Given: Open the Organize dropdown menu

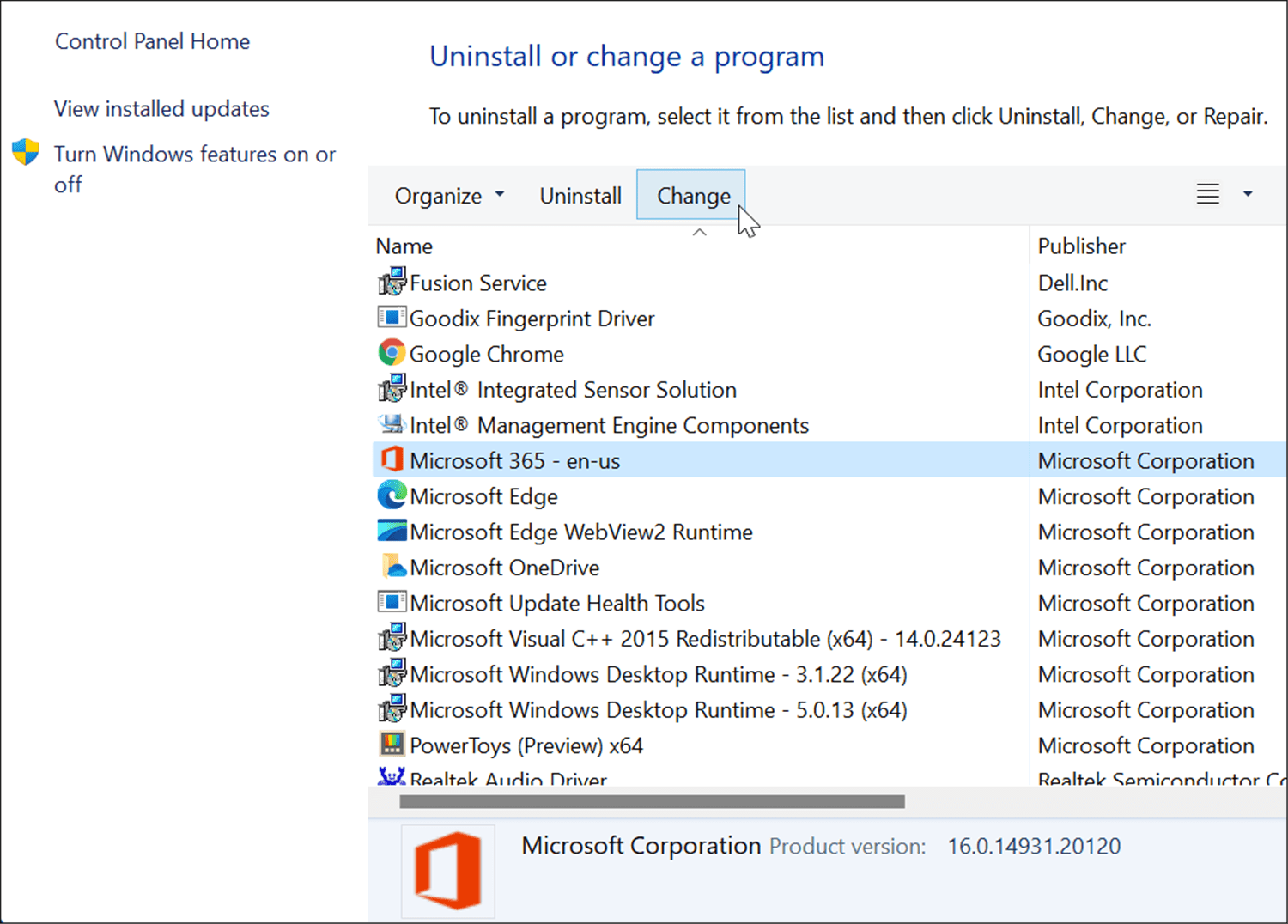Looking at the screenshot, I should point(448,196).
